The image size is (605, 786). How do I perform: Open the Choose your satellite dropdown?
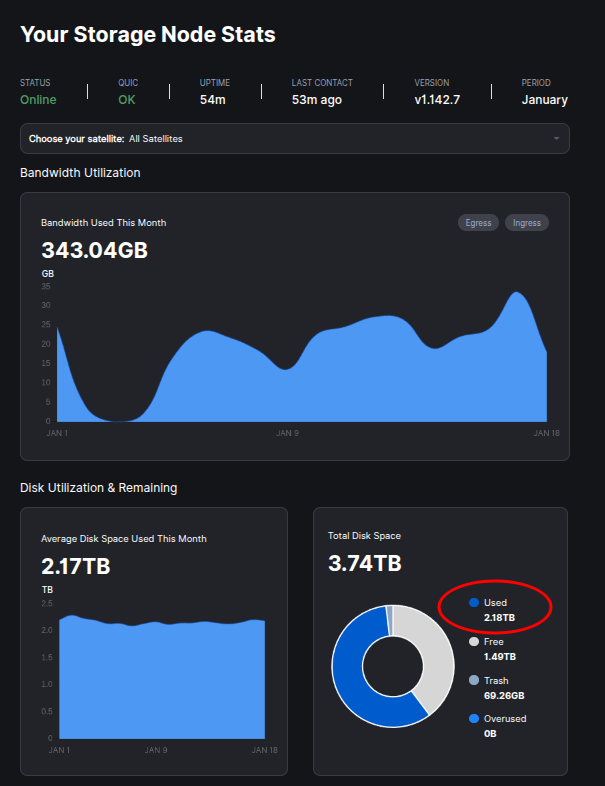(294, 138)
